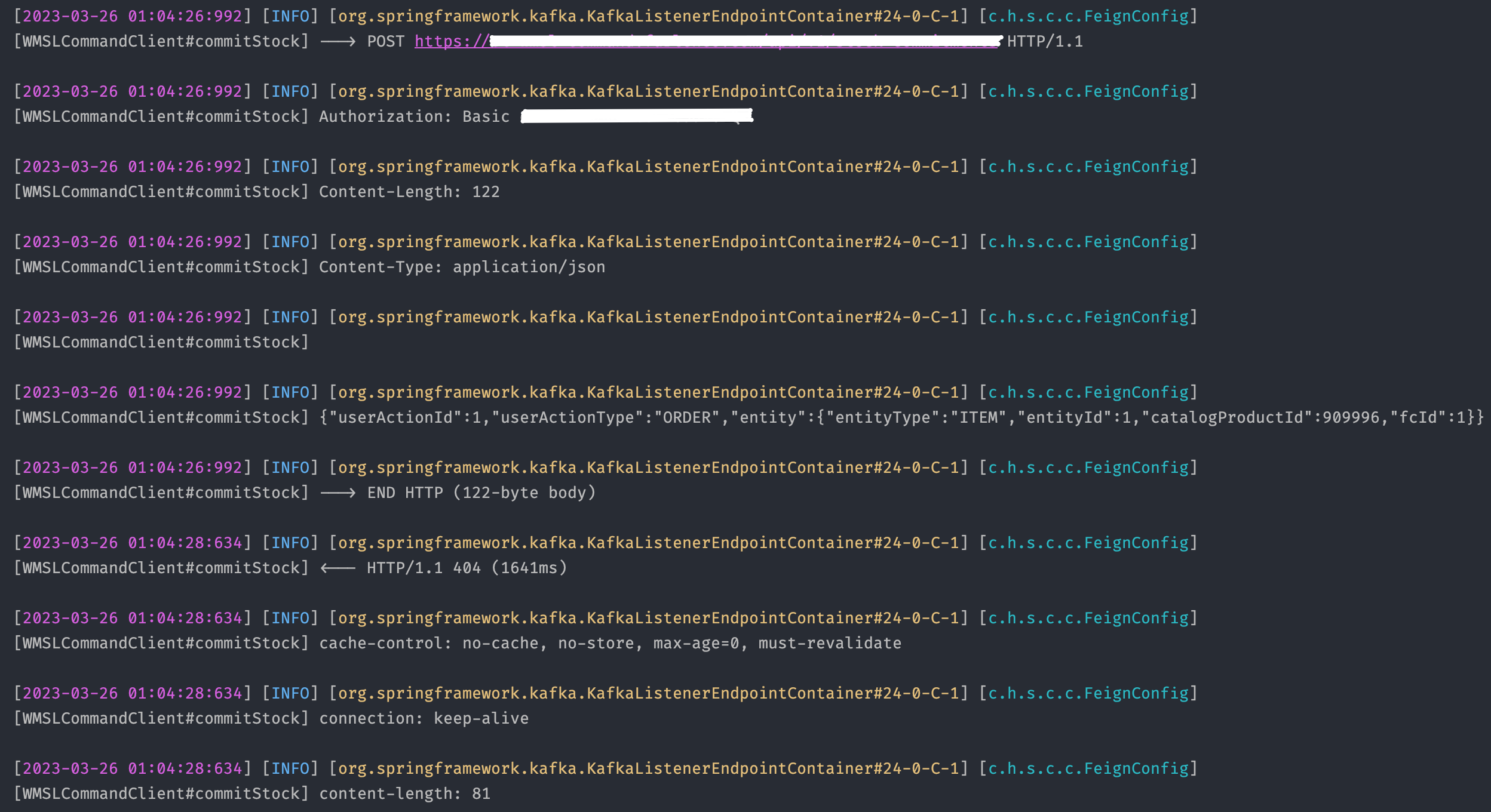
Task: Click the userActionType ORDER value in JSON
Action: pos(687,417)
